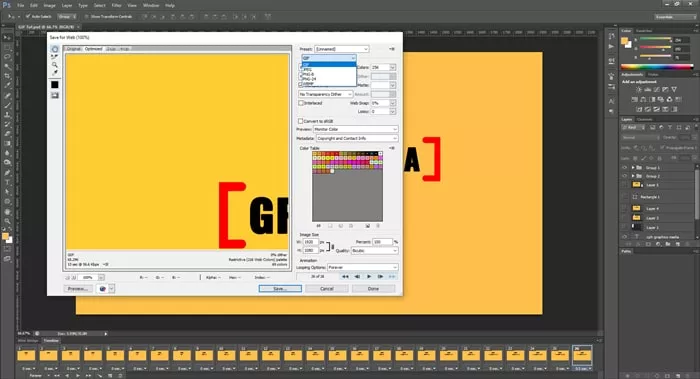The width and height of the screenshot is (700, 379).
Task: Click the Vibrance adjustment triangle icon
Action: (674, 89)
